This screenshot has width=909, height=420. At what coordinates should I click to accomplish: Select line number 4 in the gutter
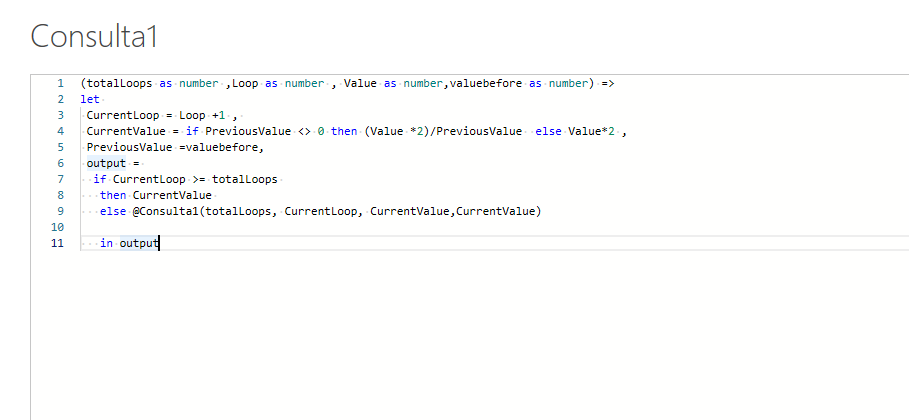[x=60, y=131]
